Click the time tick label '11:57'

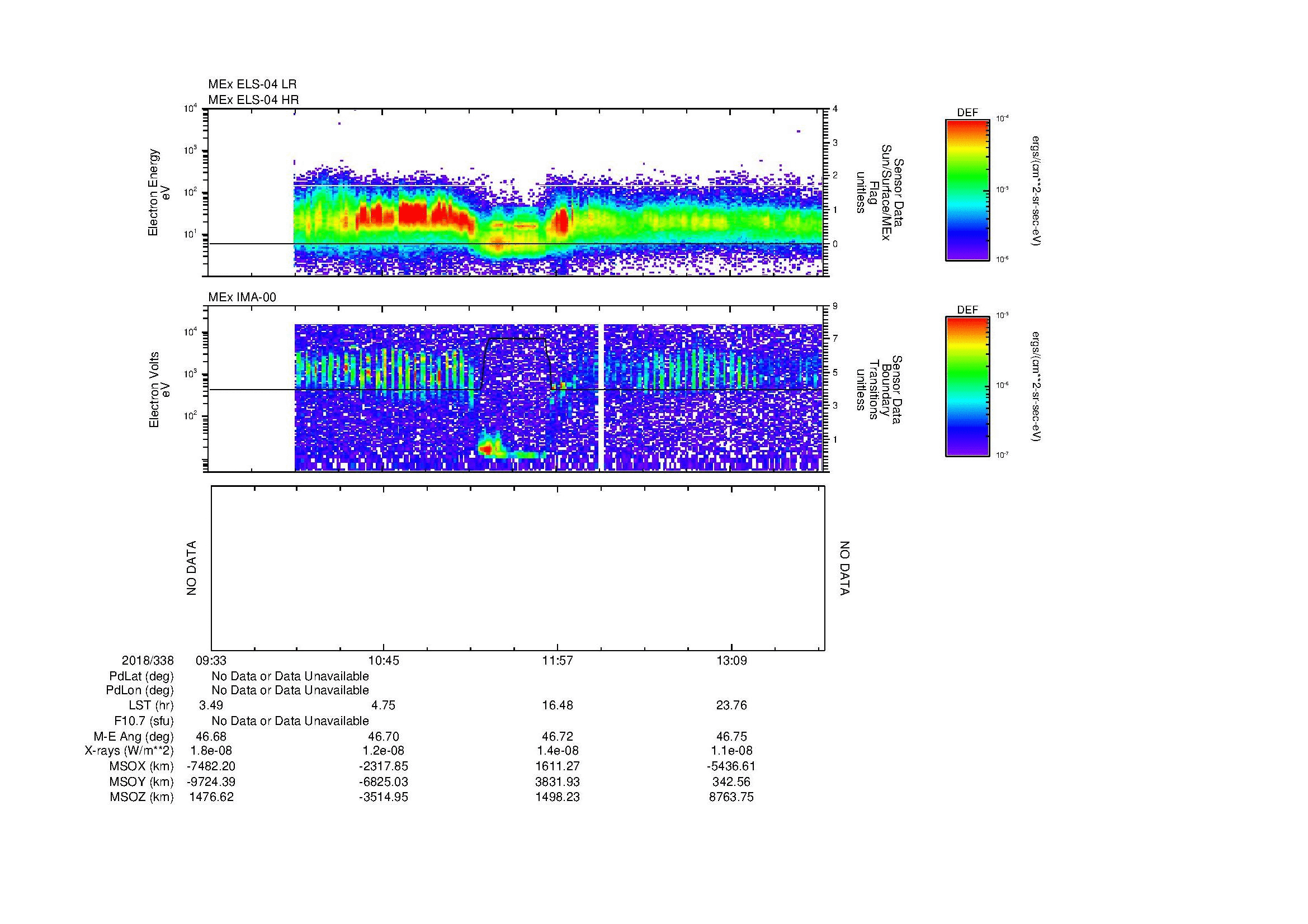[x=558, y=660]
